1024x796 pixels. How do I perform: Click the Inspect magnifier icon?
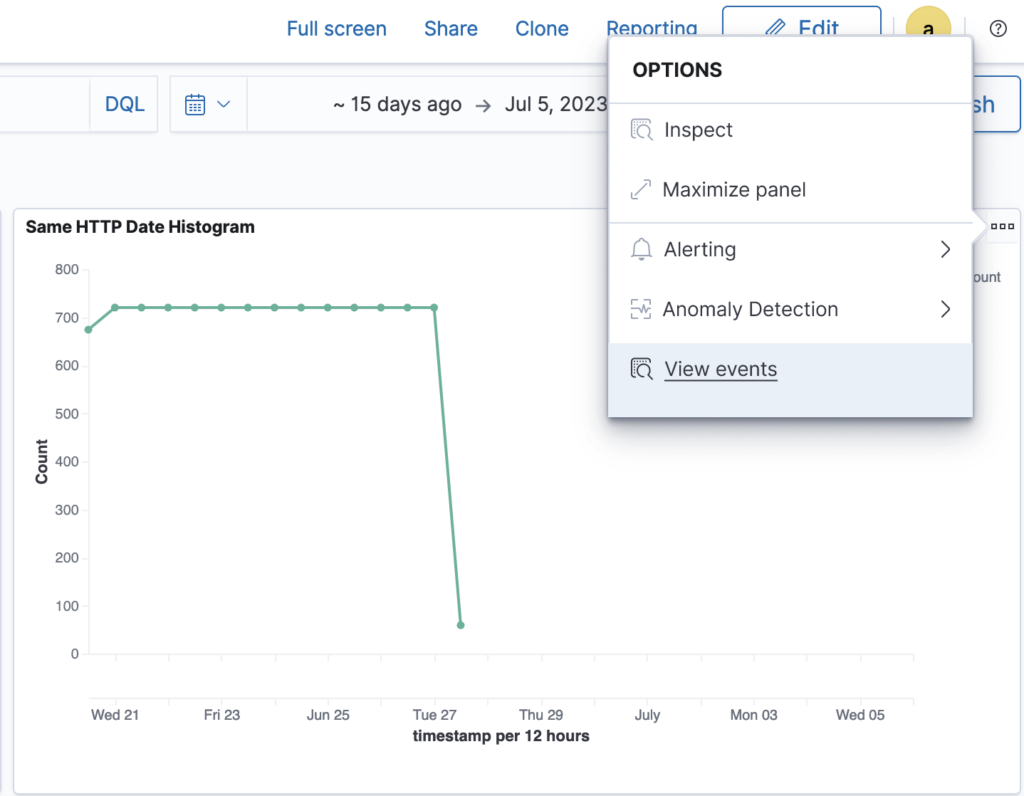pyautogui.click(x=641, y=130)
